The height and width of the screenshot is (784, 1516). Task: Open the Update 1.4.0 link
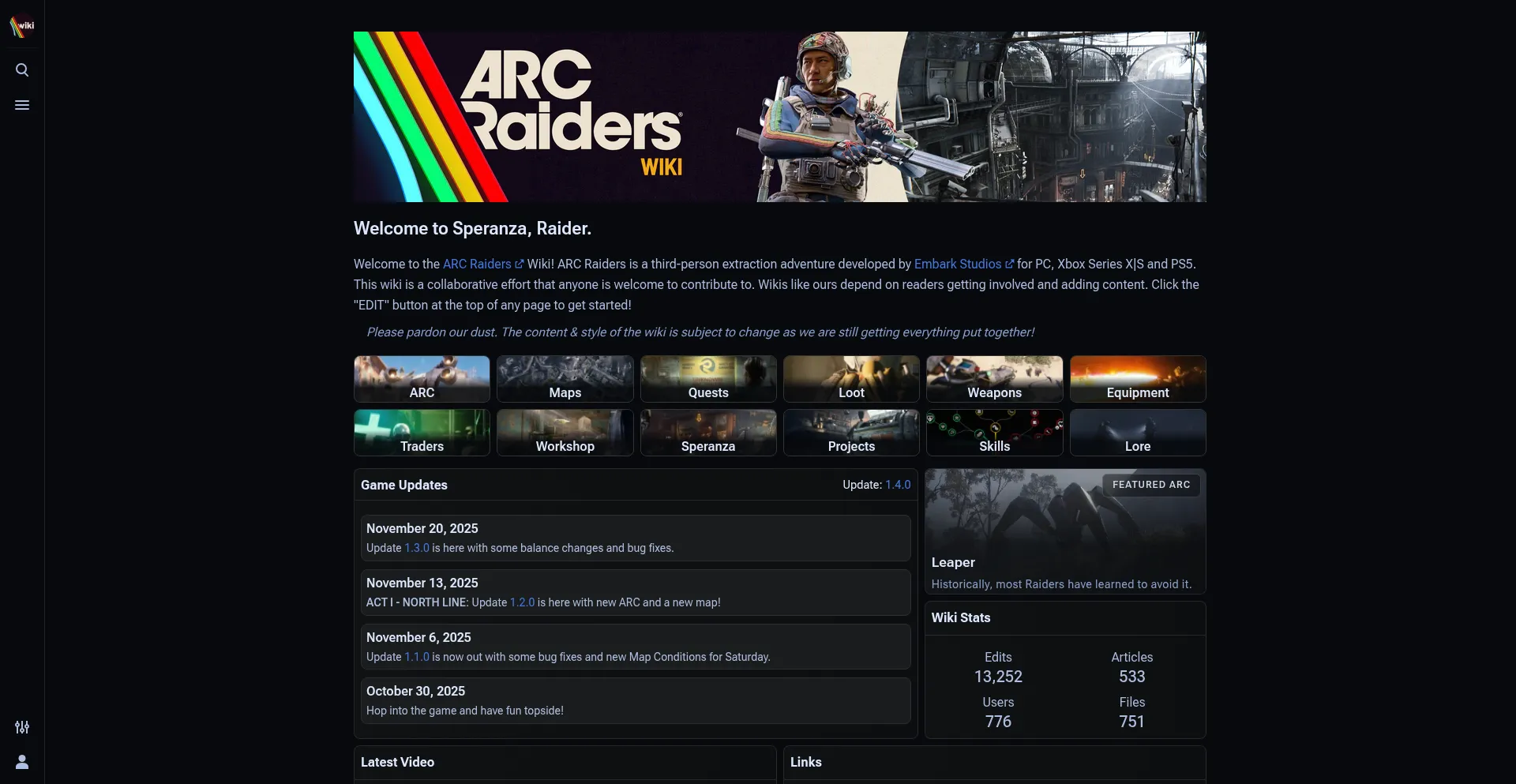click(x=898, y=485)
